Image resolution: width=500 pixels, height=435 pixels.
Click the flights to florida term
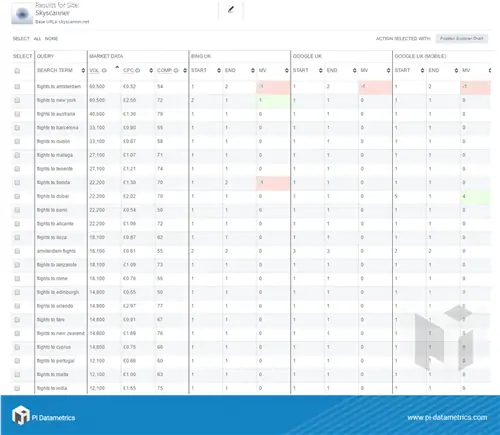click(x=53, y=183)
